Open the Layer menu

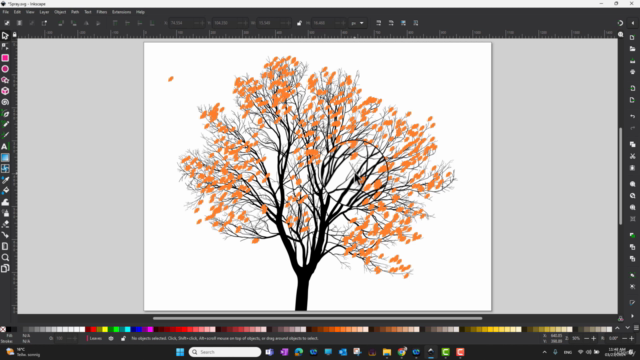click(44, 12)
